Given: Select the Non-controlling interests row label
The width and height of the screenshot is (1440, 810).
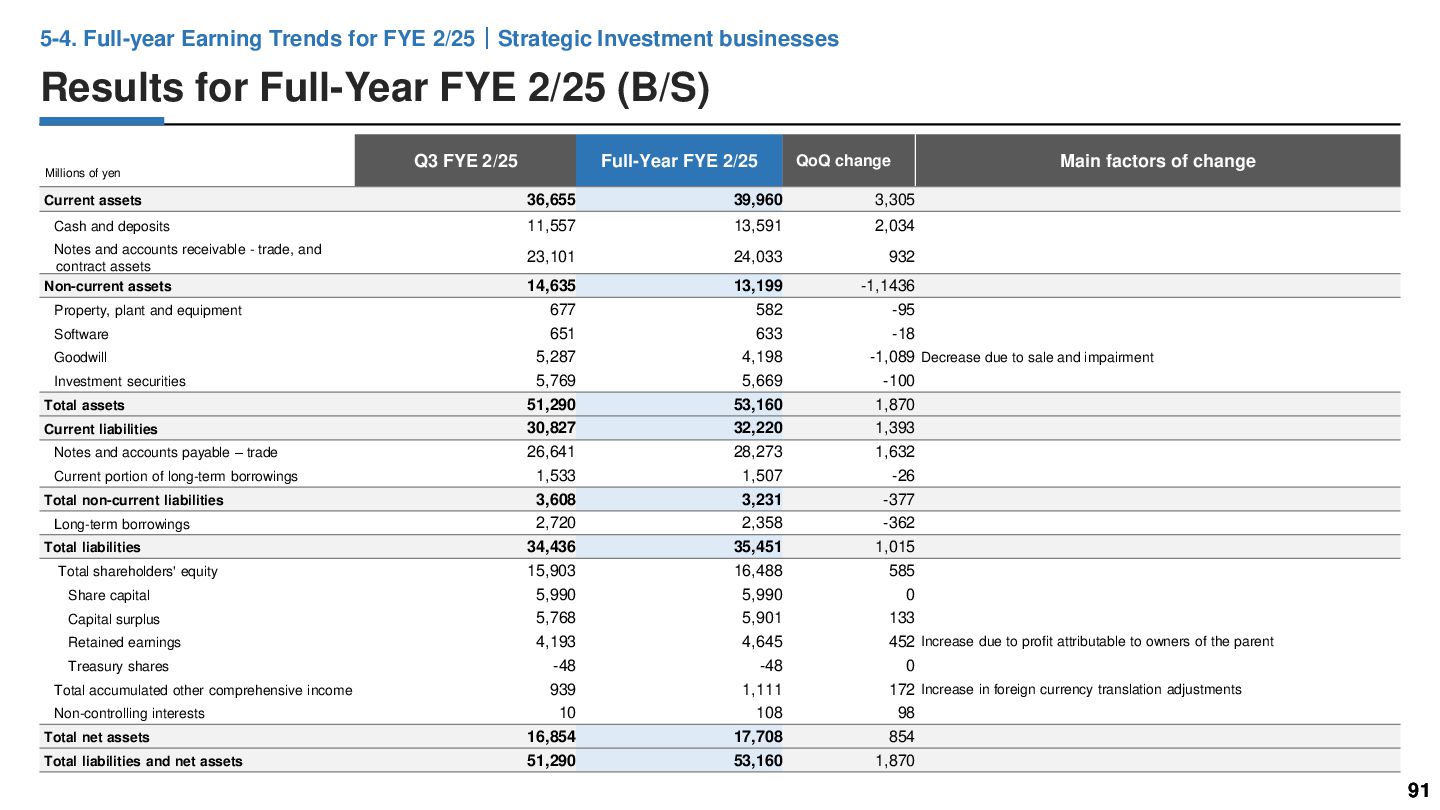Looking at the screenshot, I should coord(129,713).
